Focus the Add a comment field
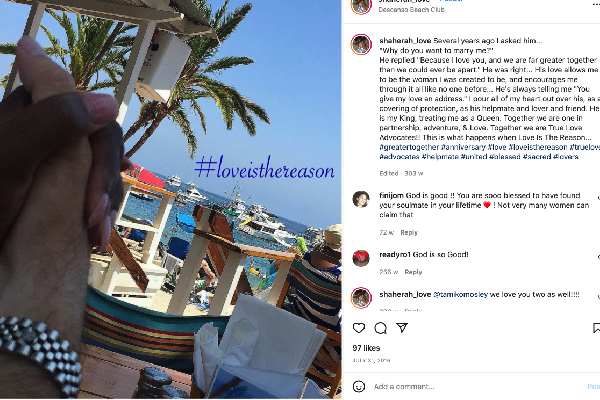This screenshot has height=400, width=600. point(478,387)
